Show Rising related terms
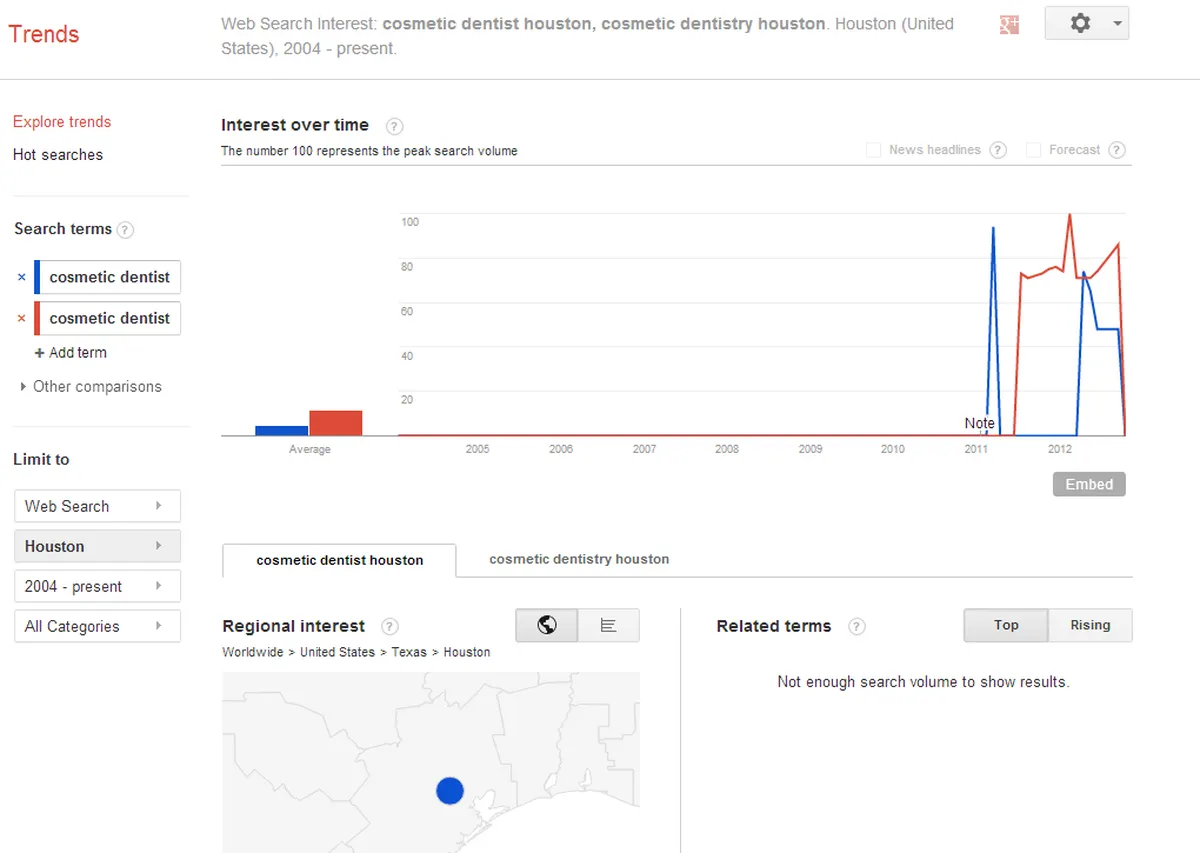 1090,625
